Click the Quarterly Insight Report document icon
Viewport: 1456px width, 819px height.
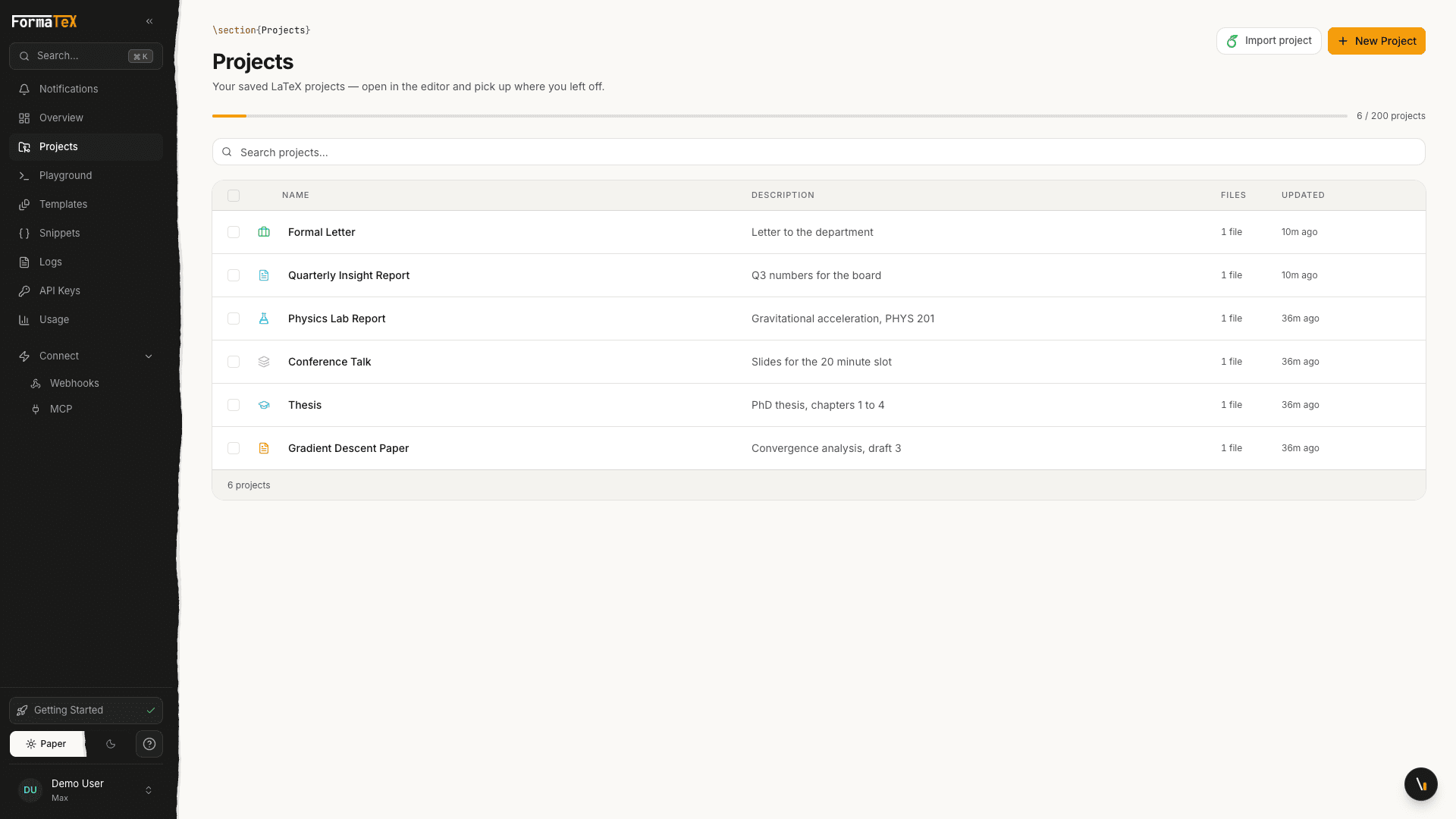tap(264, 275)
